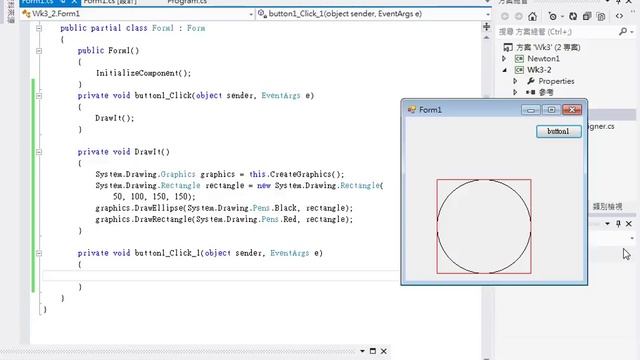The image size is (640, 360).
Task: Collapse the button1_Click_1 method region
Action: [39, 253]
